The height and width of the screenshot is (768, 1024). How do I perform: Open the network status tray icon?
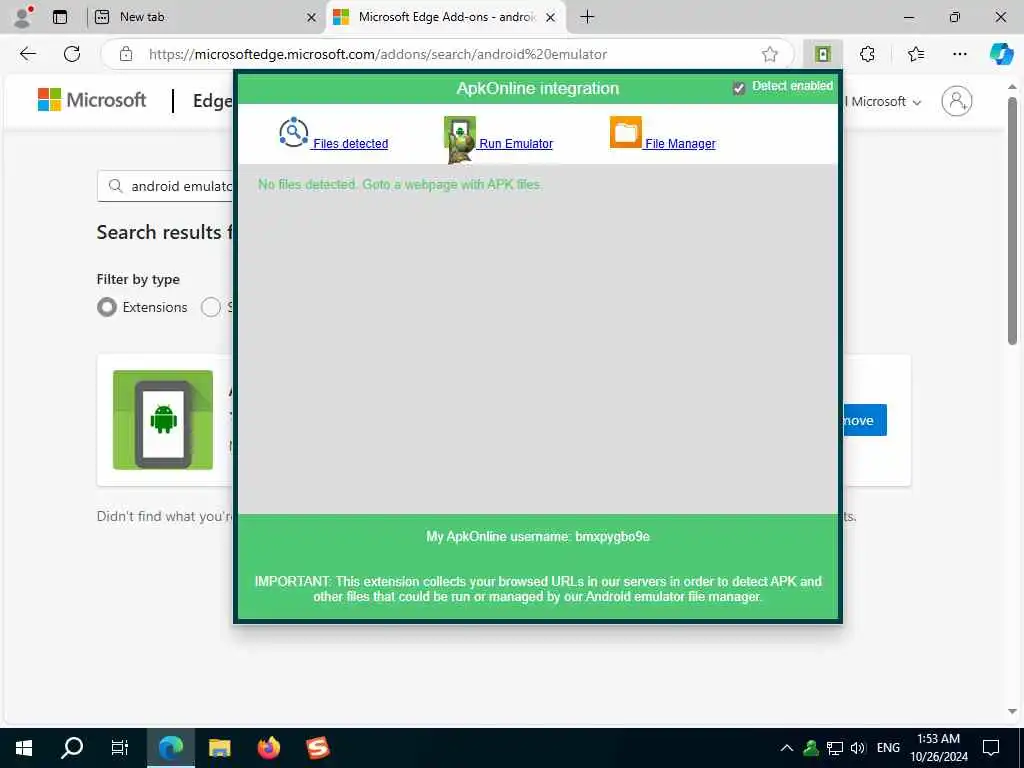coord(835,748)
